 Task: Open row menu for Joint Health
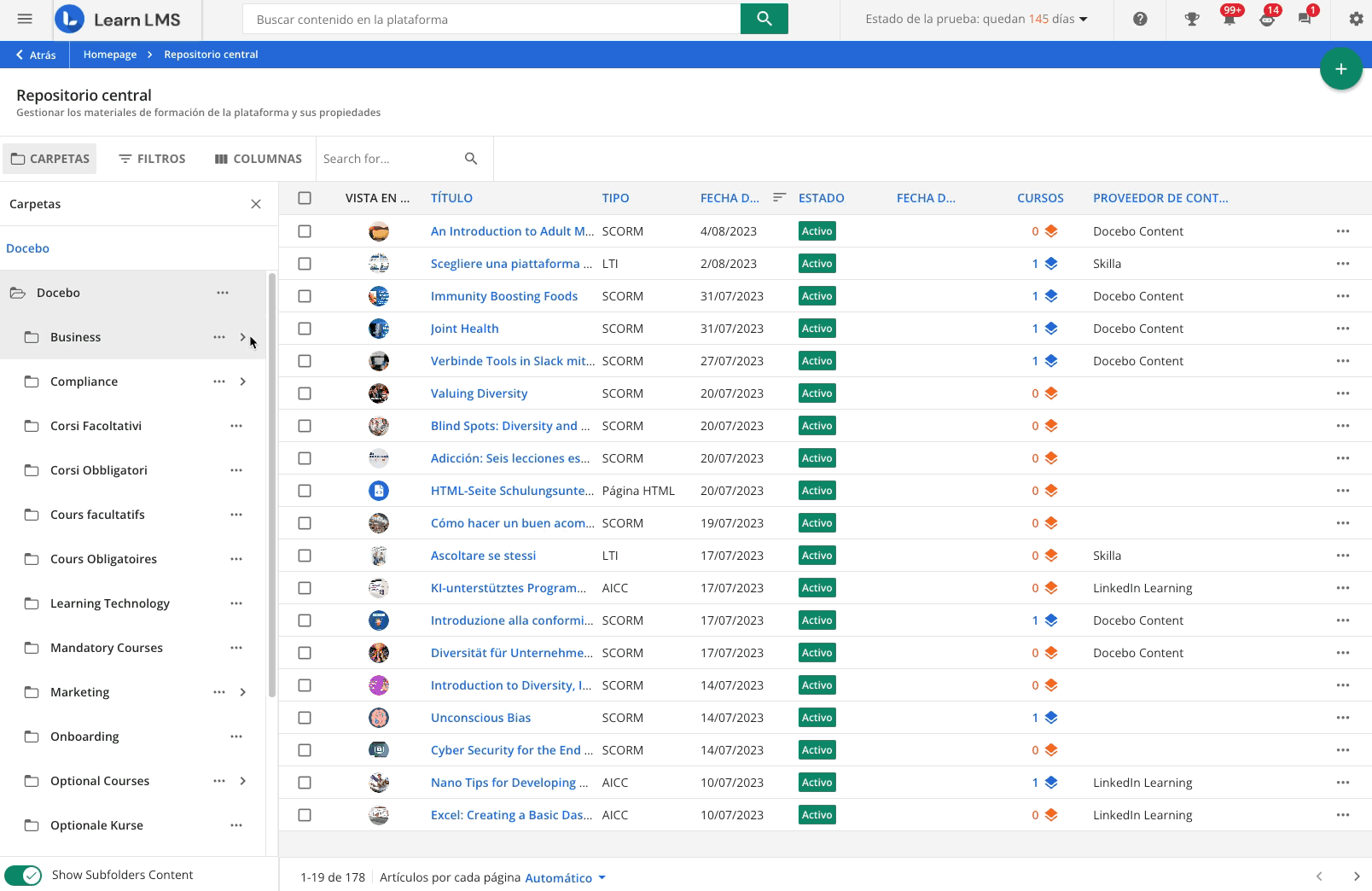1343,329
